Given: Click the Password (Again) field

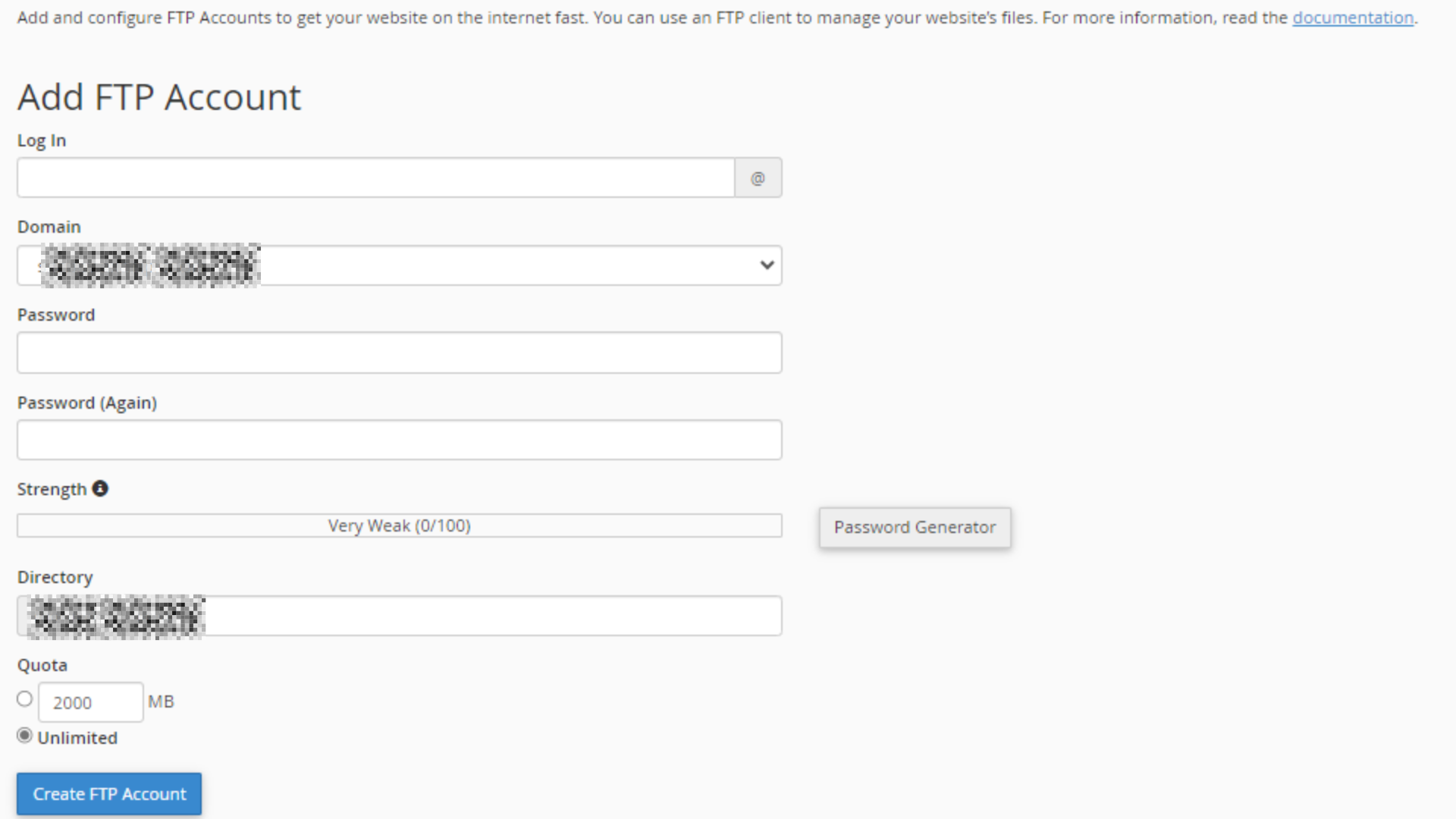Looking at the screenshot, I should (399, 440).
